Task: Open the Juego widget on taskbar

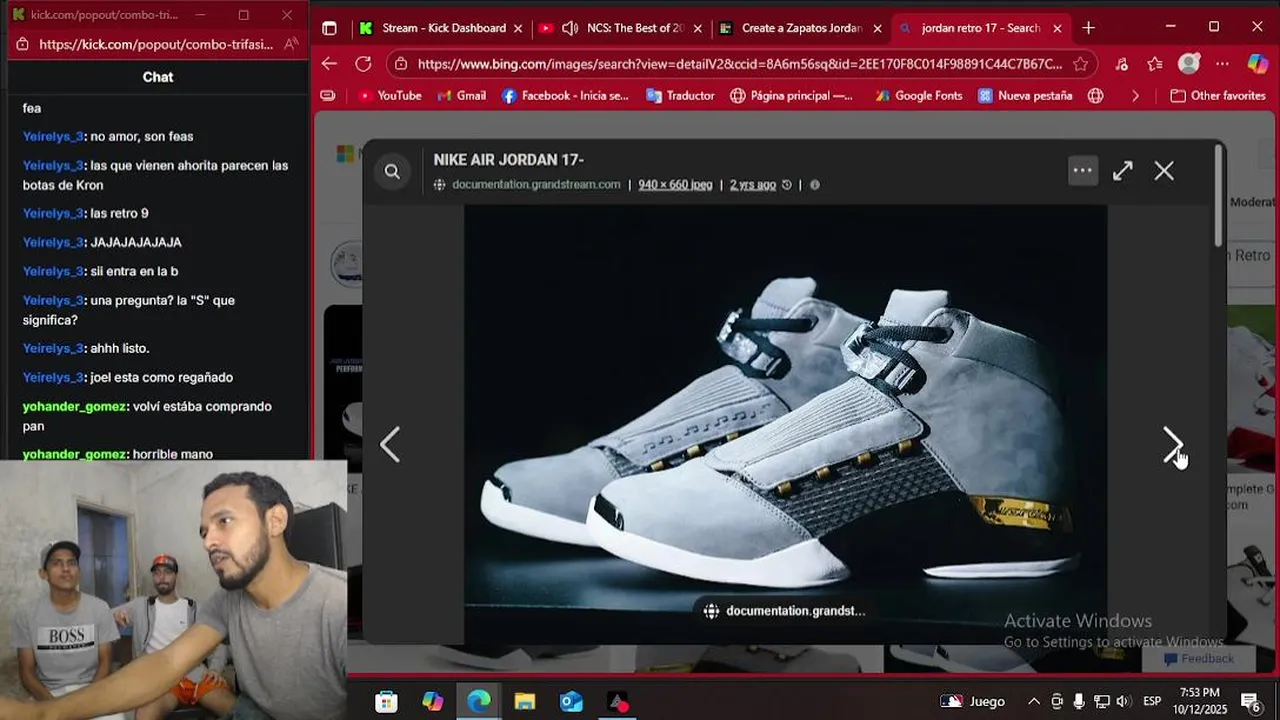Action: pyautogui.click(x=972, y=702)
